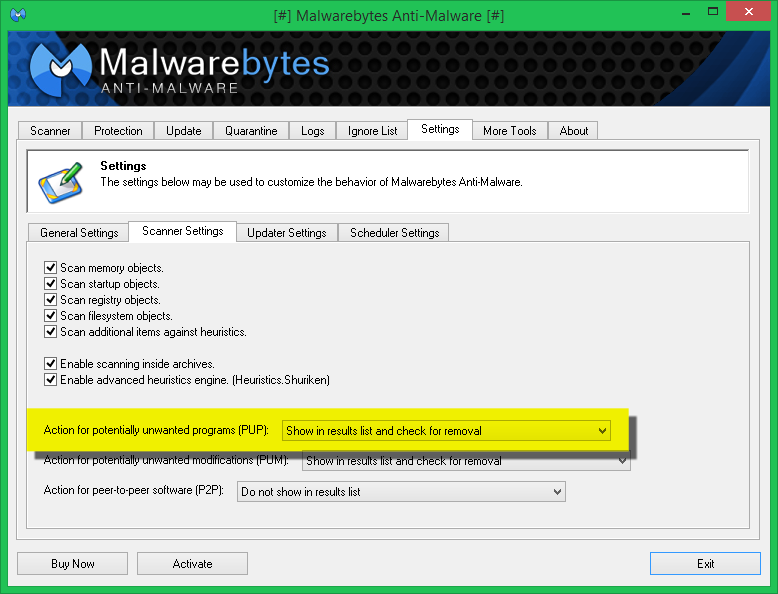The image size is (778, 594).
Task: Close the Malwarebytes window
Action: point(749,11)
